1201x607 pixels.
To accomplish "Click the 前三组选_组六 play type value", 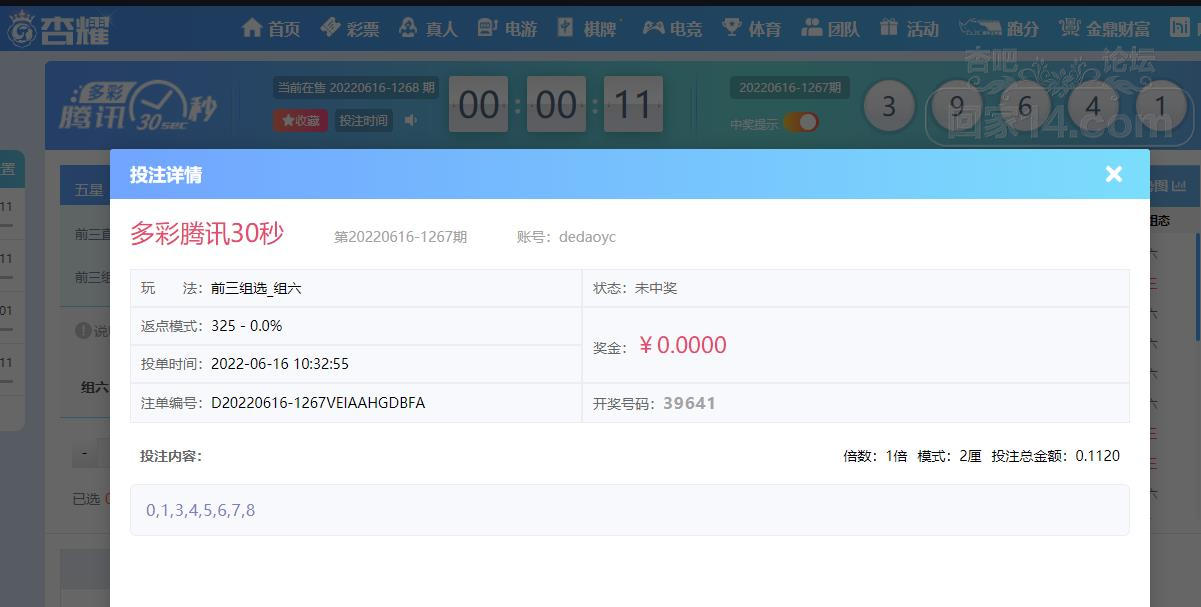I will (256, 288).
